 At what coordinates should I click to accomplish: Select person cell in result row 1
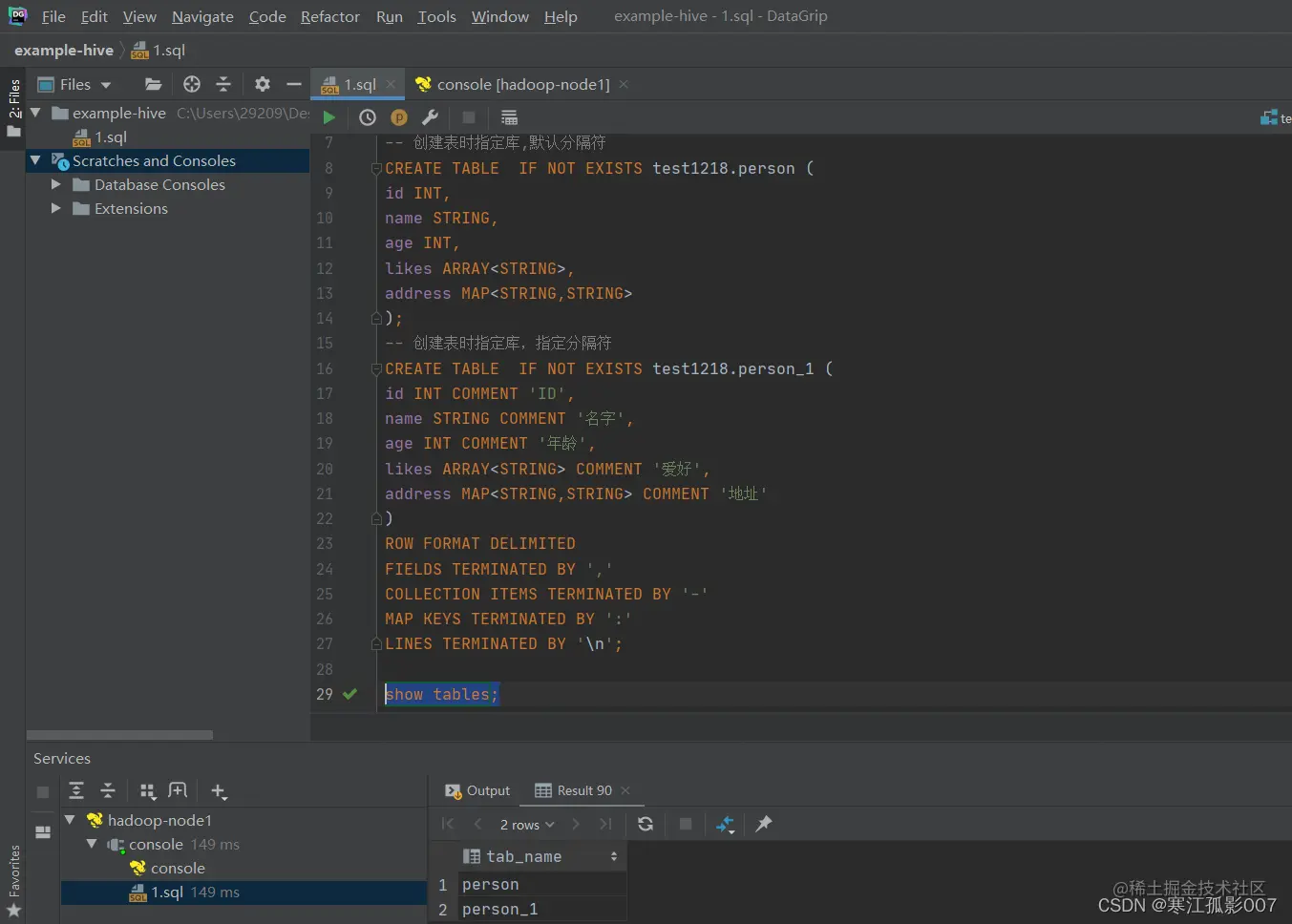(x=542, y=885)
